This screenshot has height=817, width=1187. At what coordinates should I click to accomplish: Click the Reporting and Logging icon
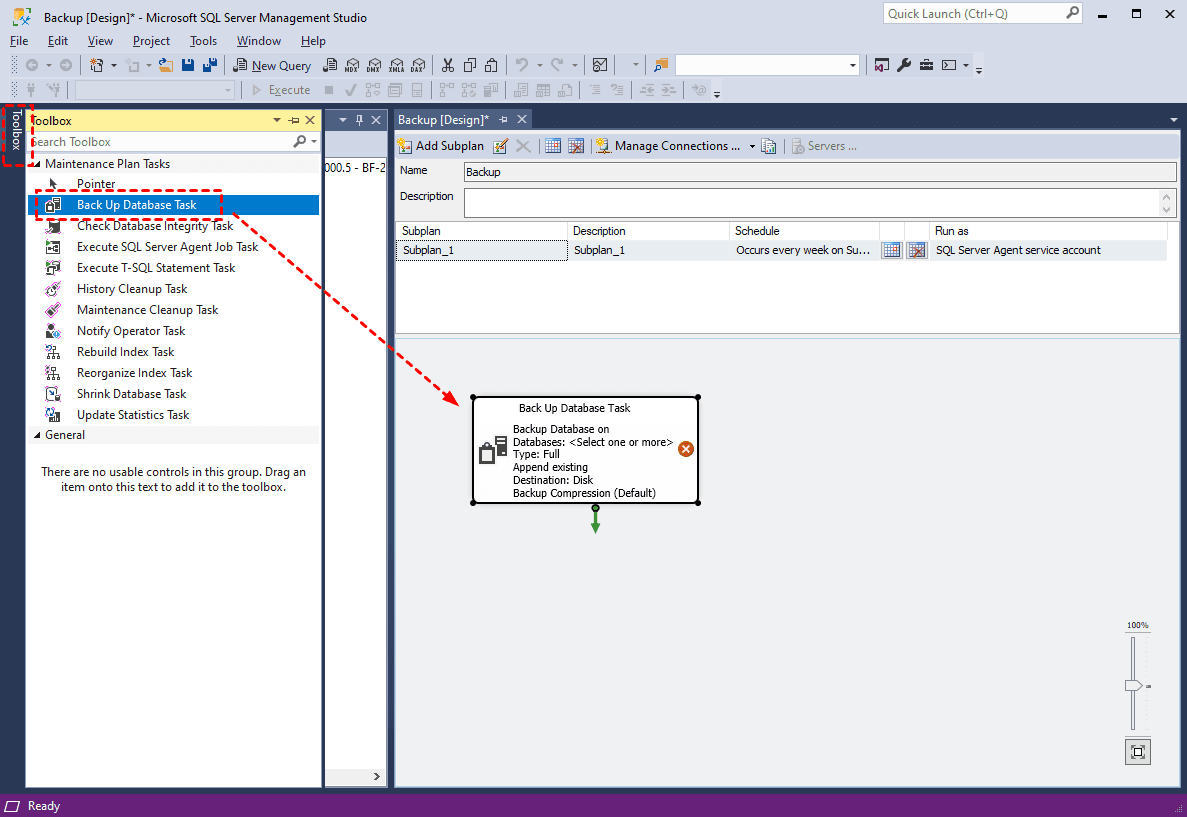click(x=768, y=146)
